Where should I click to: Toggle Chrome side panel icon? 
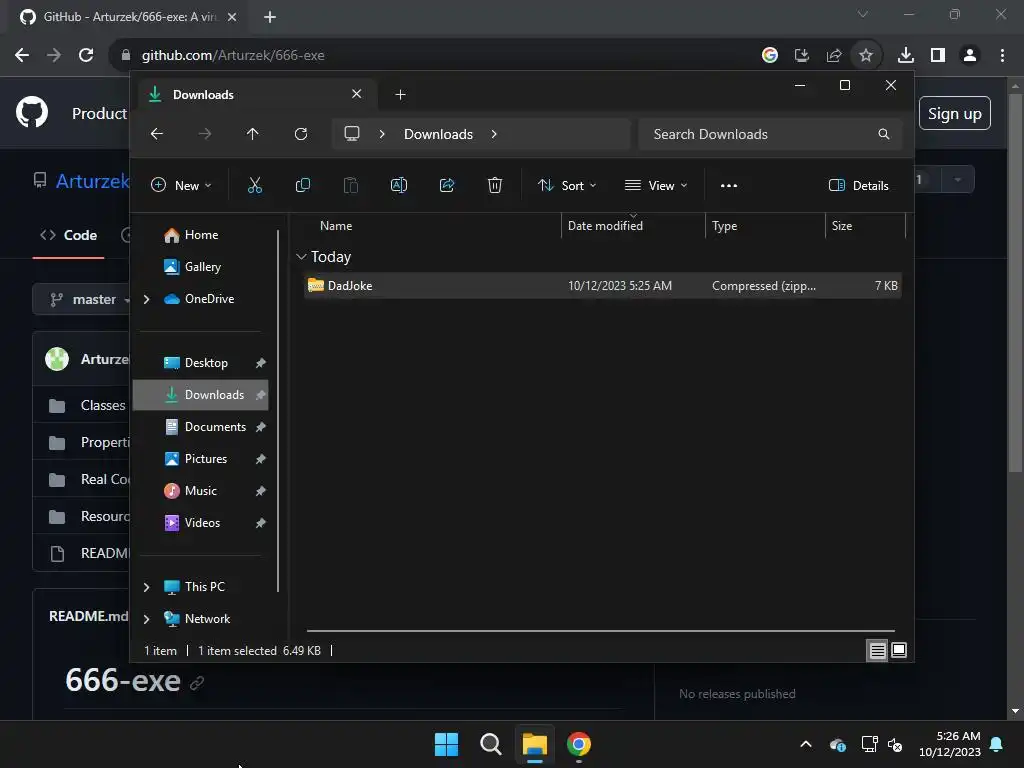click(x=938, y=56)
